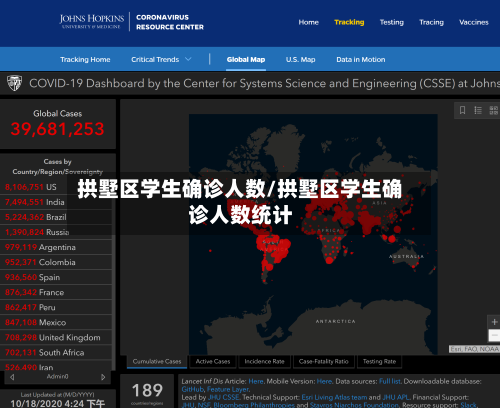This screenshot has height=408, width=500.
Task: Open the Tracing menu item
Action: tap(431, 22)
